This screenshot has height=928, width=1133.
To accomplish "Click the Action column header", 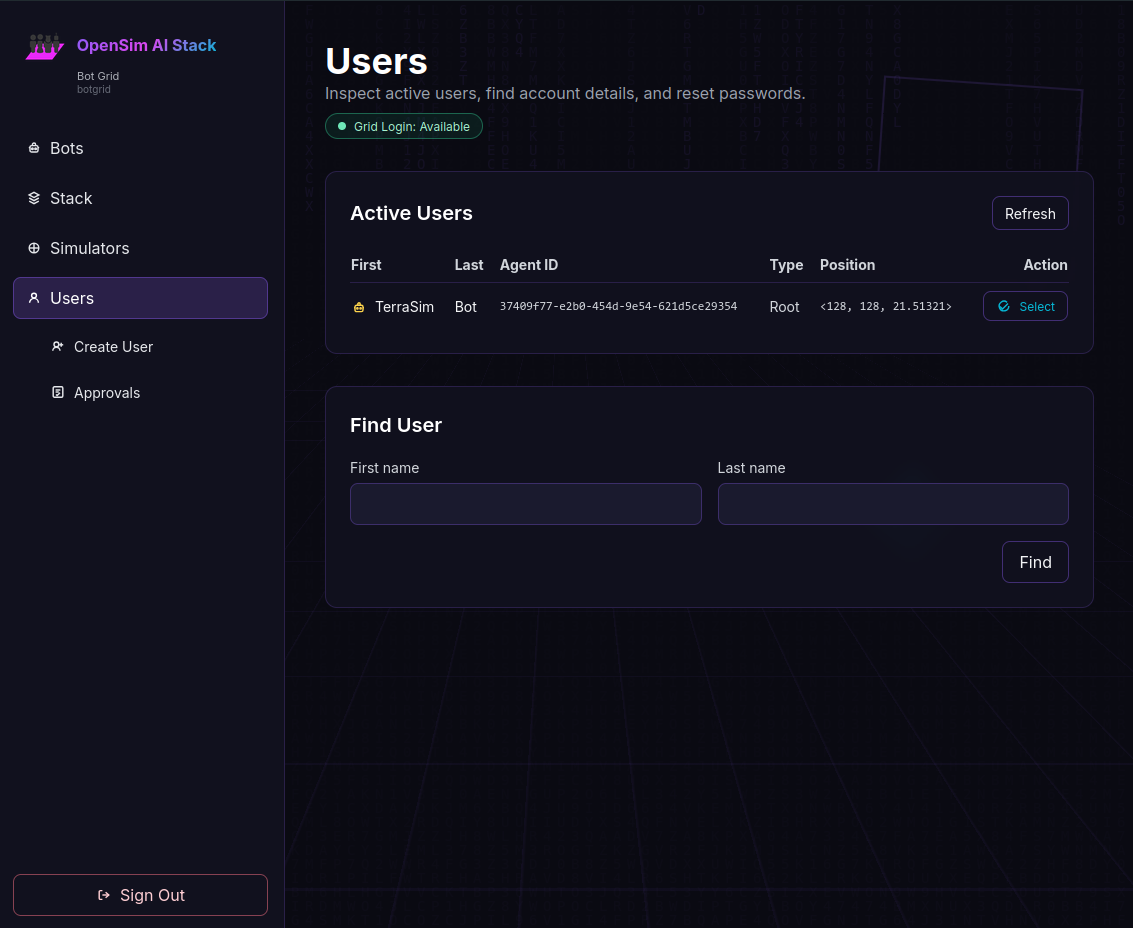I will tap(1045, 265).
